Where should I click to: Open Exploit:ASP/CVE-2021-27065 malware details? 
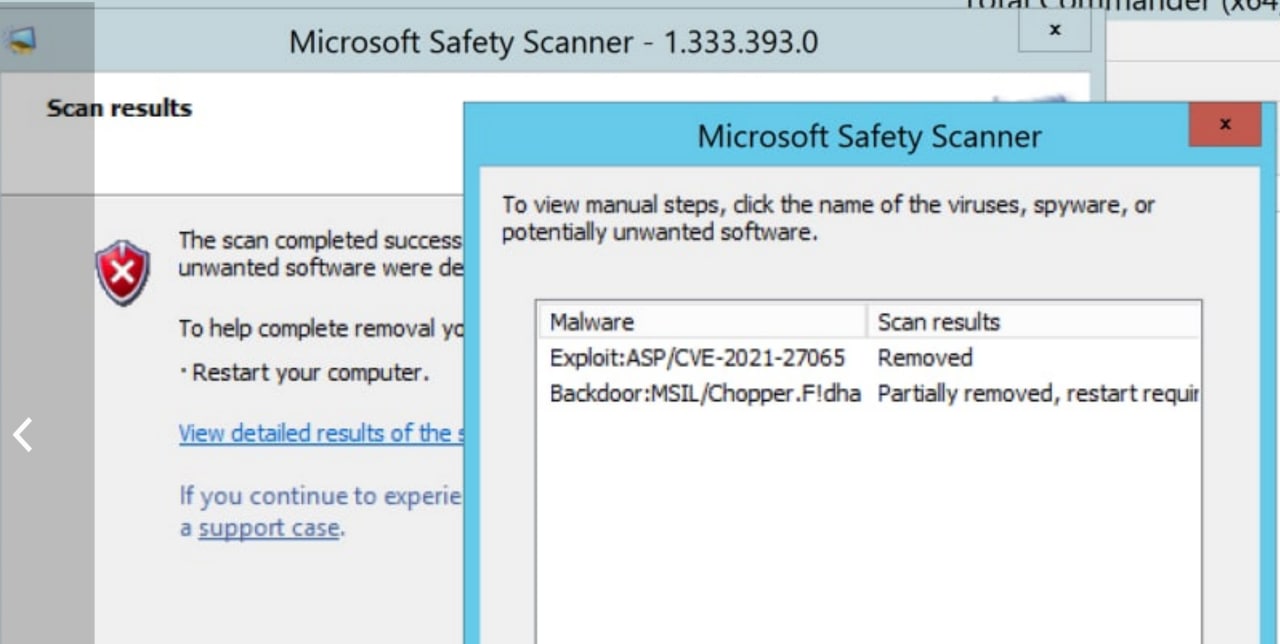point(697,358)
